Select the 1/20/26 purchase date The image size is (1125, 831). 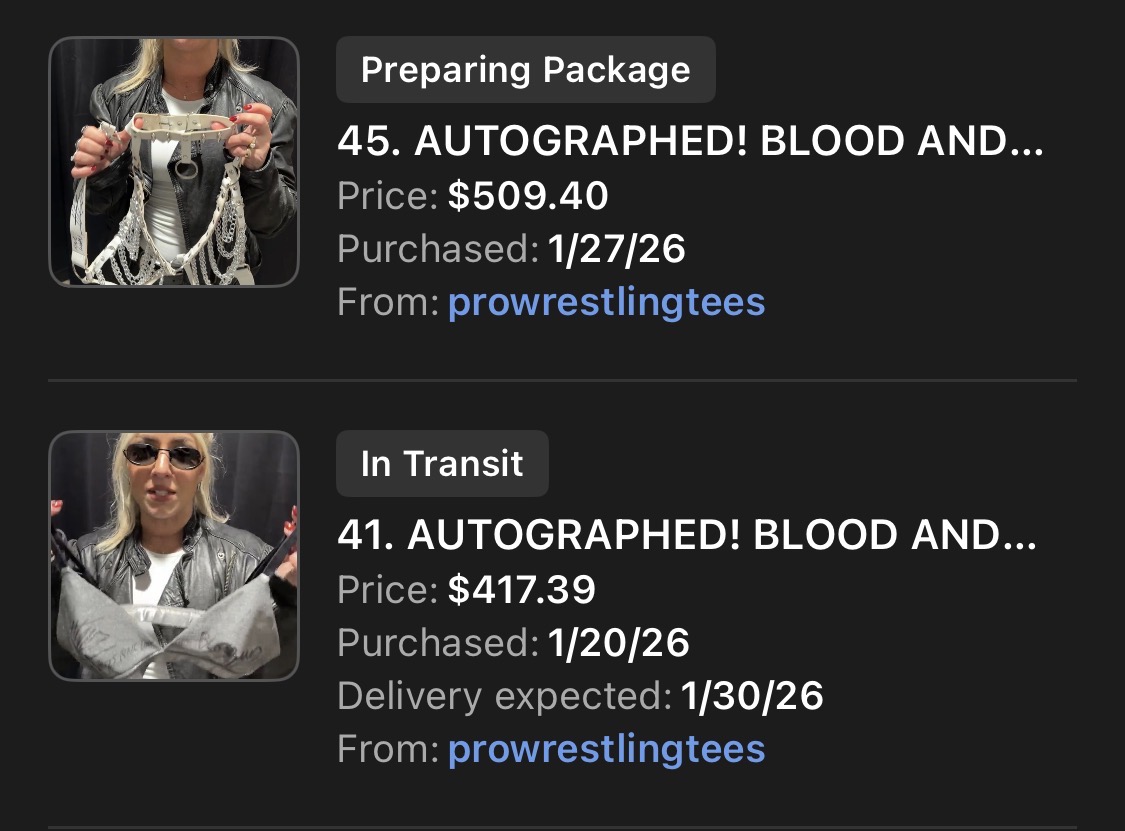point(618,643)
